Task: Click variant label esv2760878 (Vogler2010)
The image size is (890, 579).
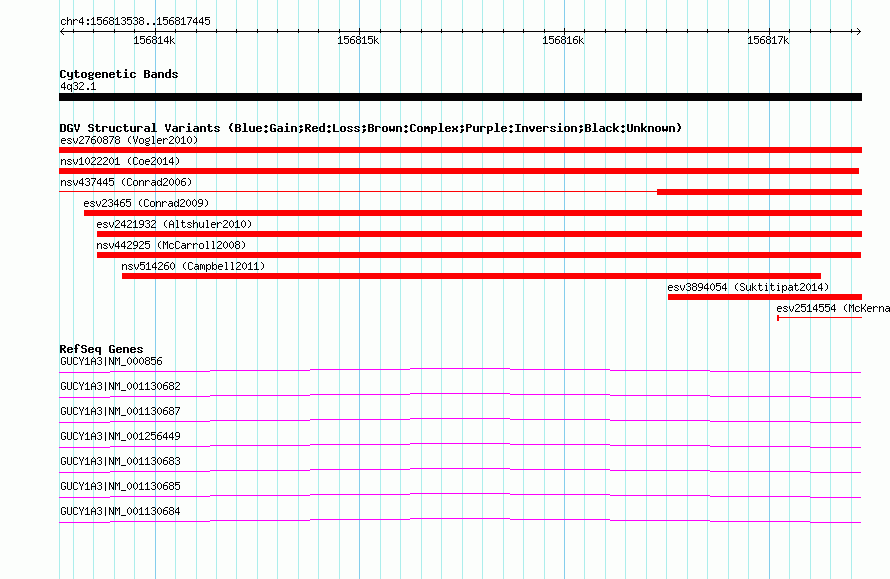Action: 129,140
